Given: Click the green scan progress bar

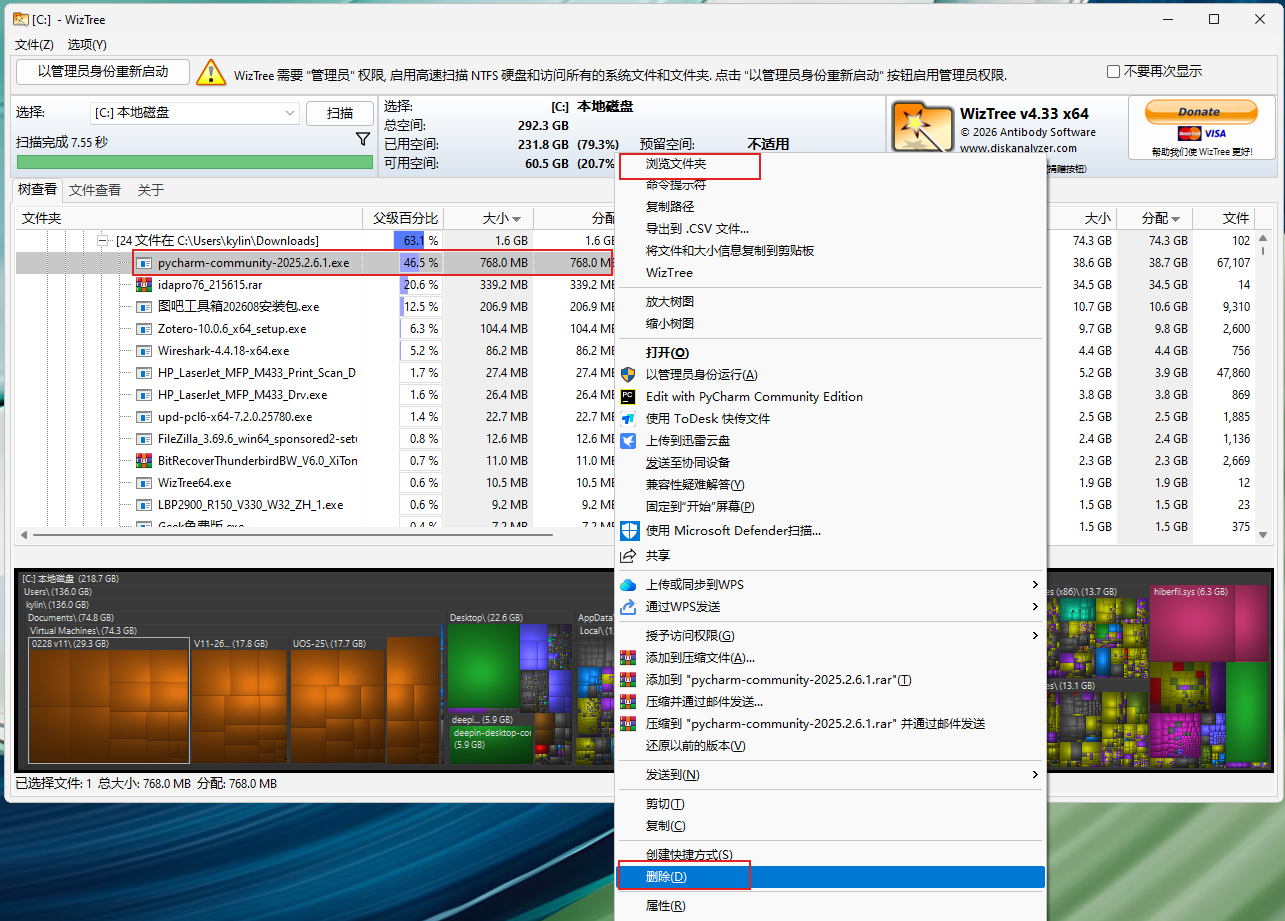Looking at the screenshot, I should pos(195,162).
